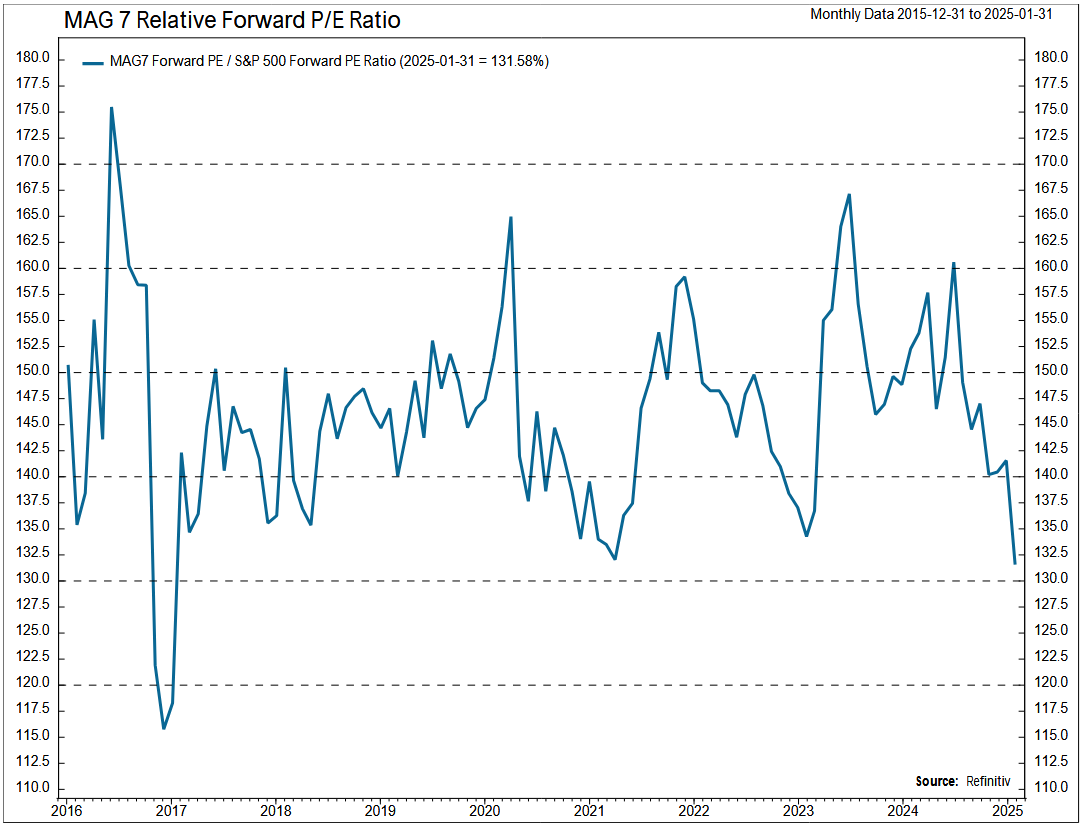Screen dimensions: 1083x823
Task: Click the 2023 peak of the blue line
Action: [x=849, y=195]
